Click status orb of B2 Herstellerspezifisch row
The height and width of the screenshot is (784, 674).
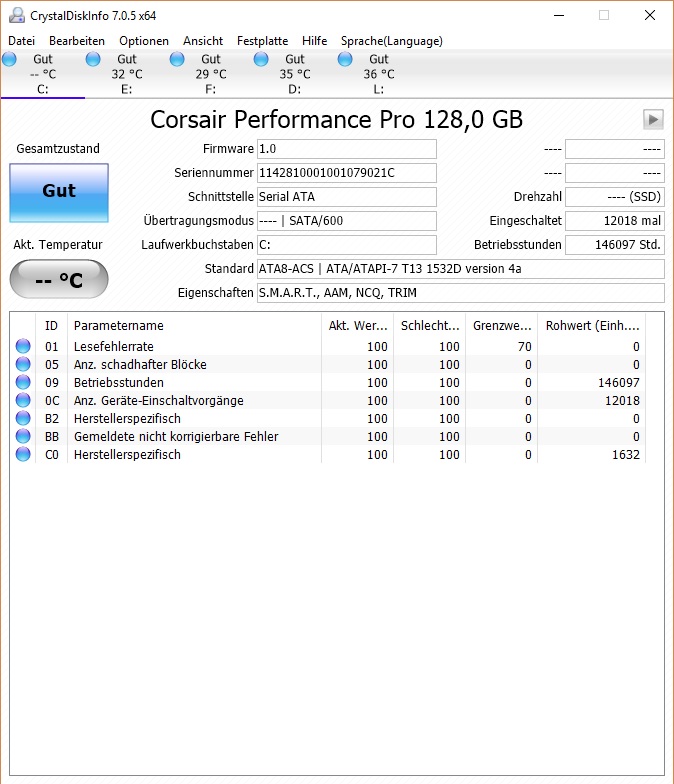click(23, 418)
